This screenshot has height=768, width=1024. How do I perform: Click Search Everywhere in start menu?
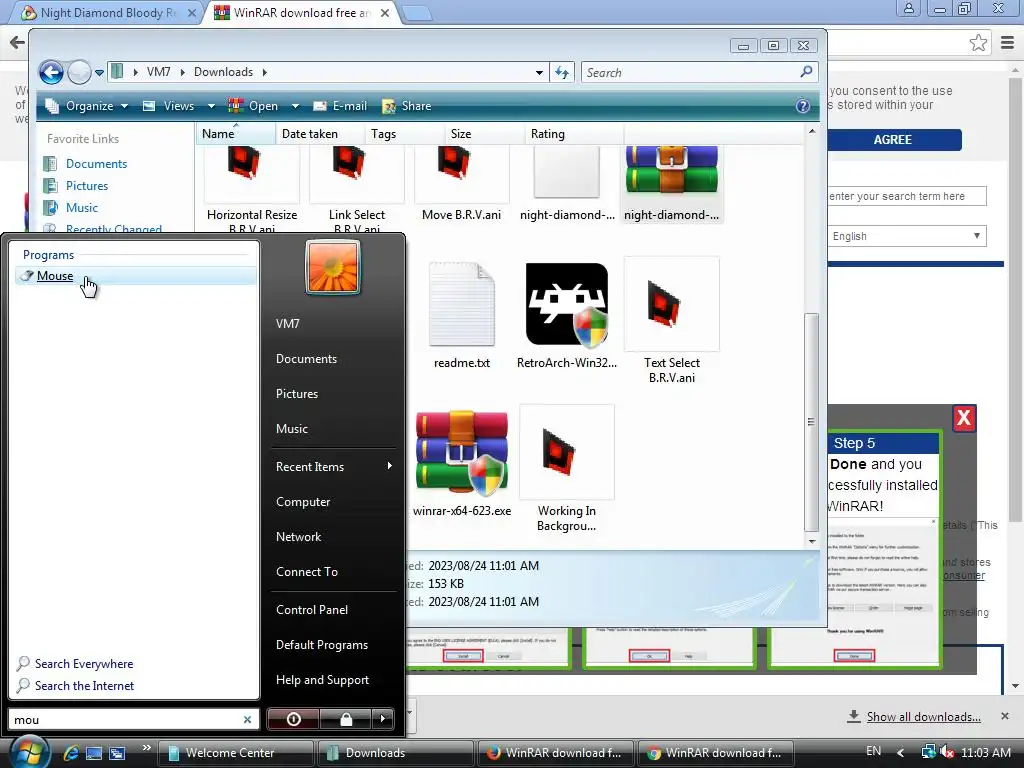pyautogui.click(x=84, y=664)
